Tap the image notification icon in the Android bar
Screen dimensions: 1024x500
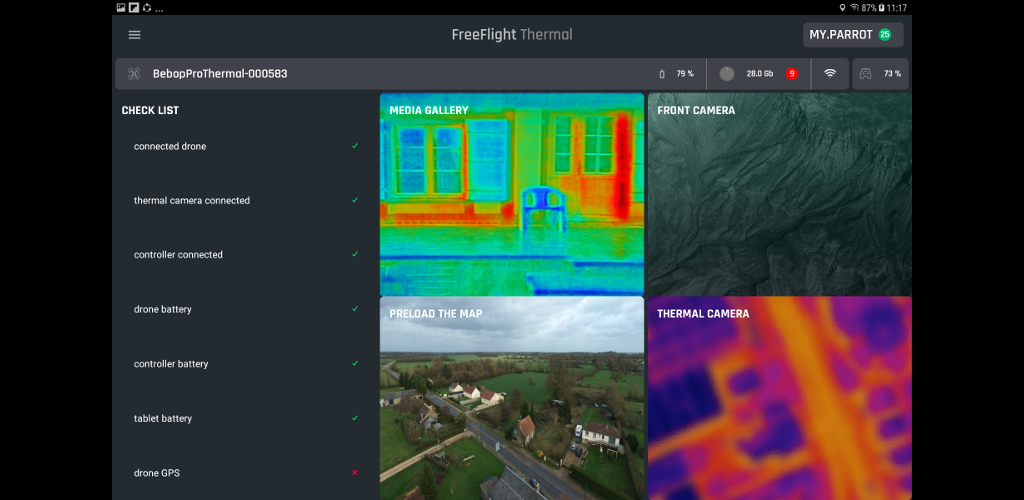point(121,8)
